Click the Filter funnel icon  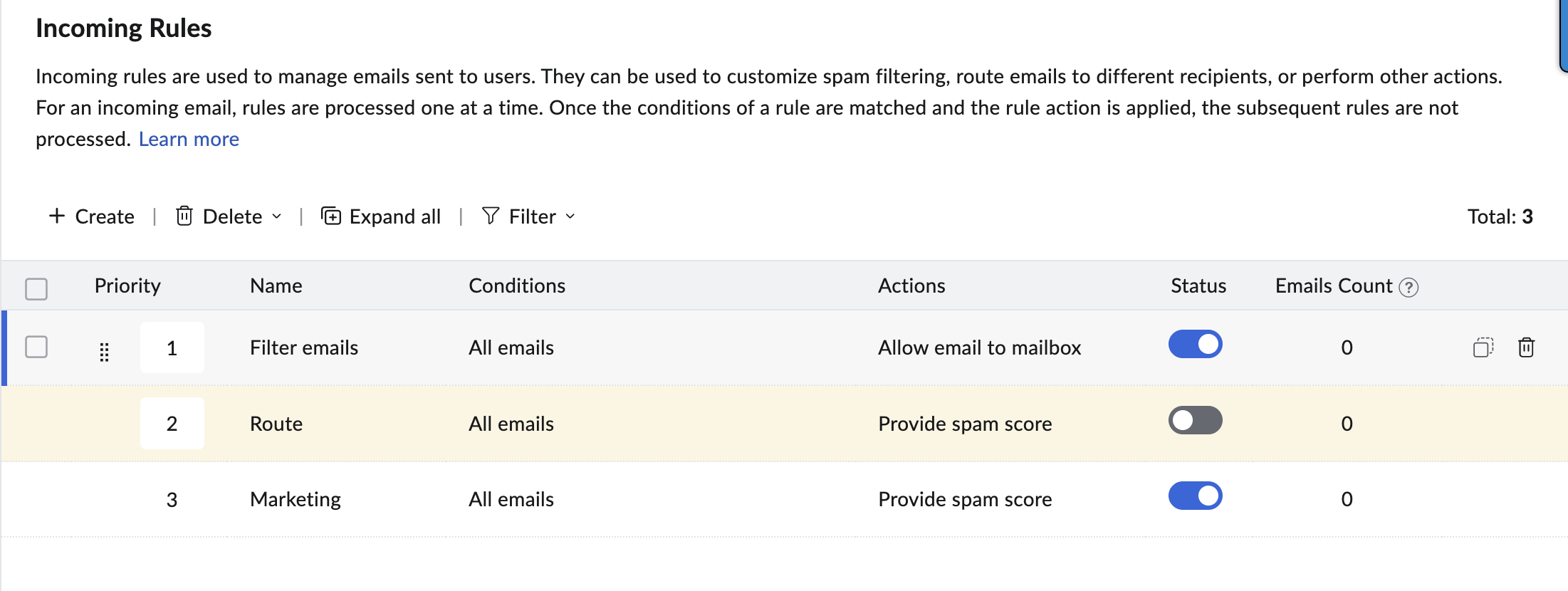click(490, 216)
